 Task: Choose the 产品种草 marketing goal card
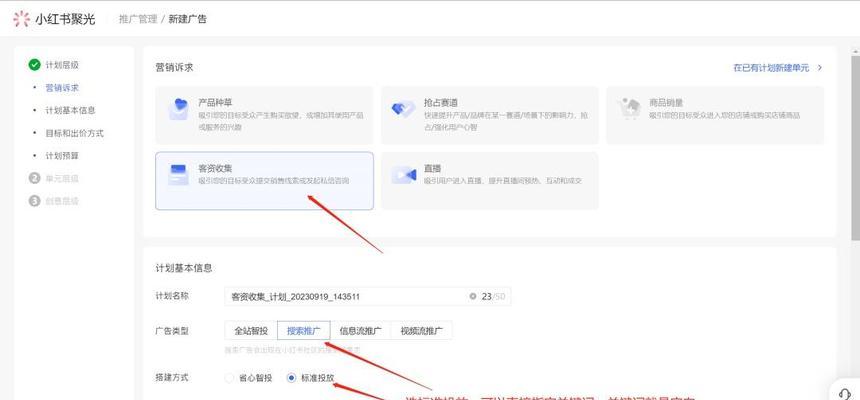(x=264, y=115)
